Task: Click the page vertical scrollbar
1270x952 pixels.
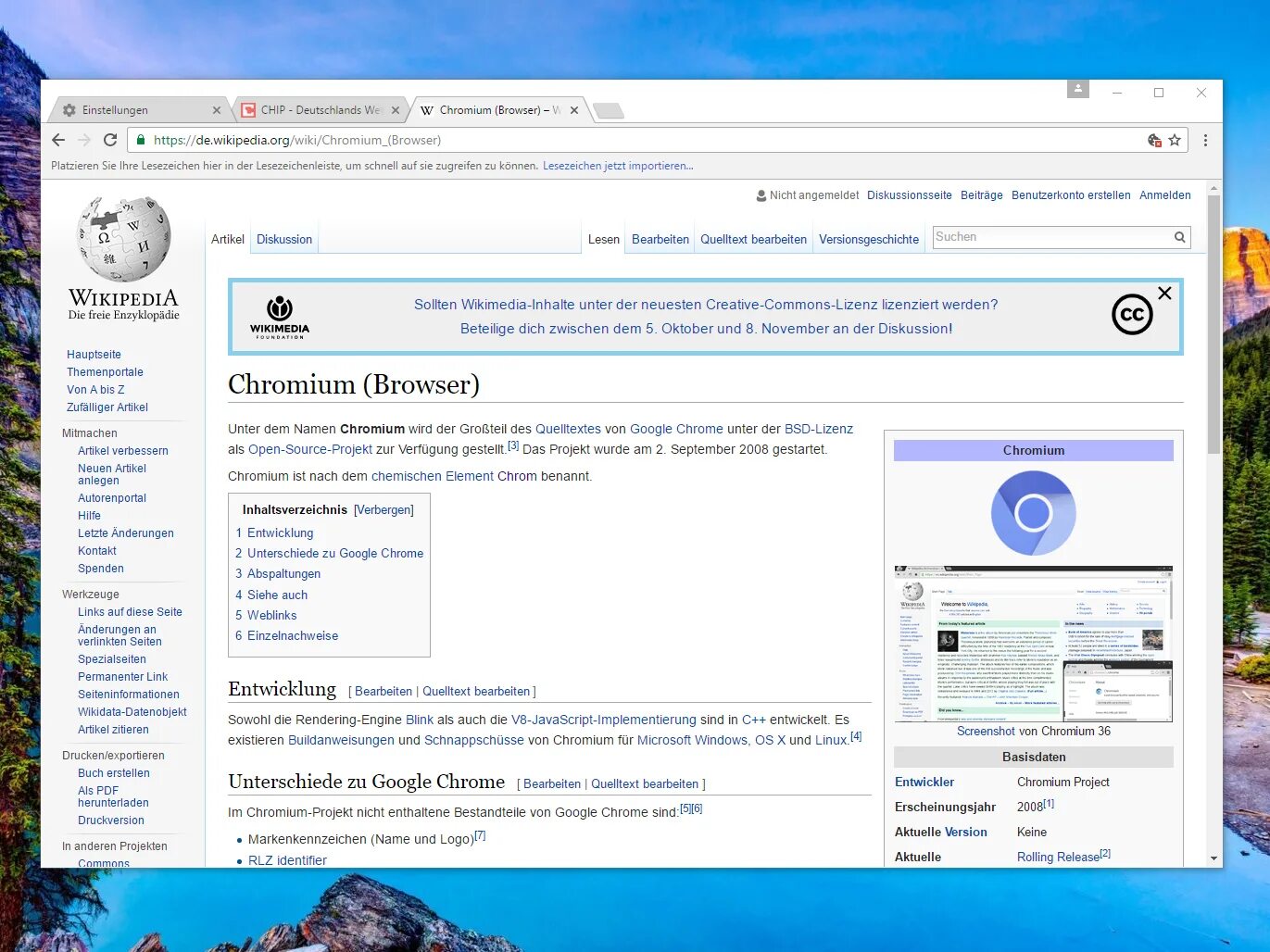Action: coord(1213,324)
